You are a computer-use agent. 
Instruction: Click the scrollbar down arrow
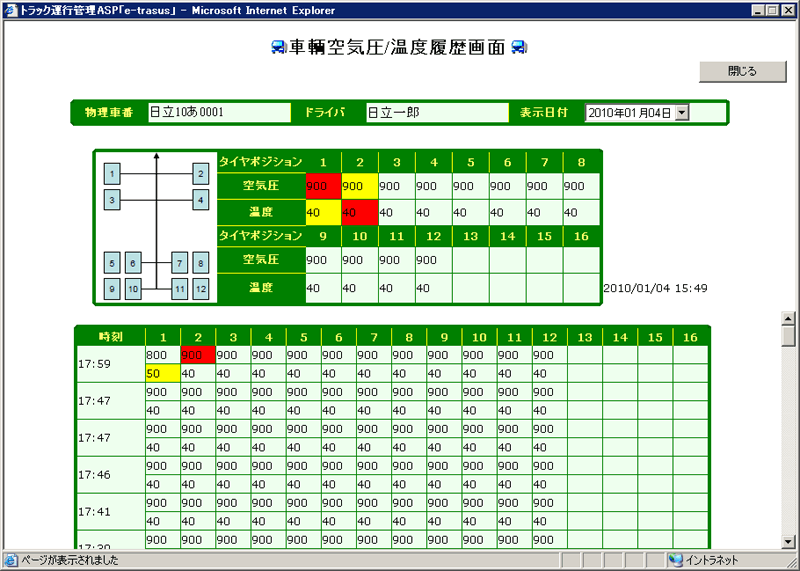(x=789, y=541)
